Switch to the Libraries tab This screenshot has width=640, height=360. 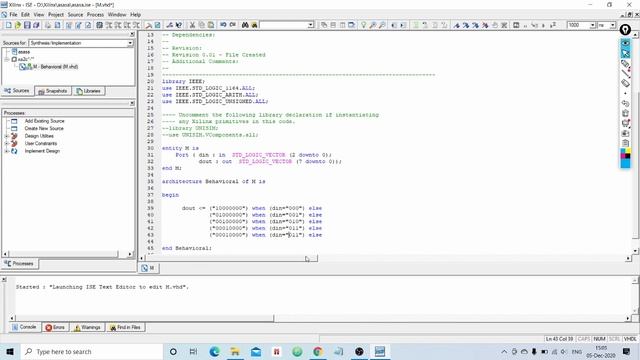click(89, 91)
